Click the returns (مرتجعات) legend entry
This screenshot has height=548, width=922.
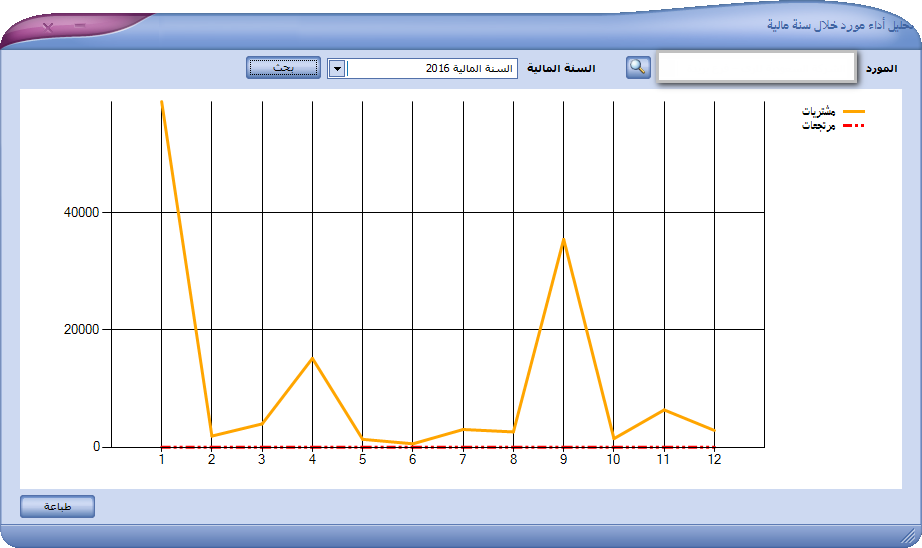pyautogui.click(x=833, y=125)
